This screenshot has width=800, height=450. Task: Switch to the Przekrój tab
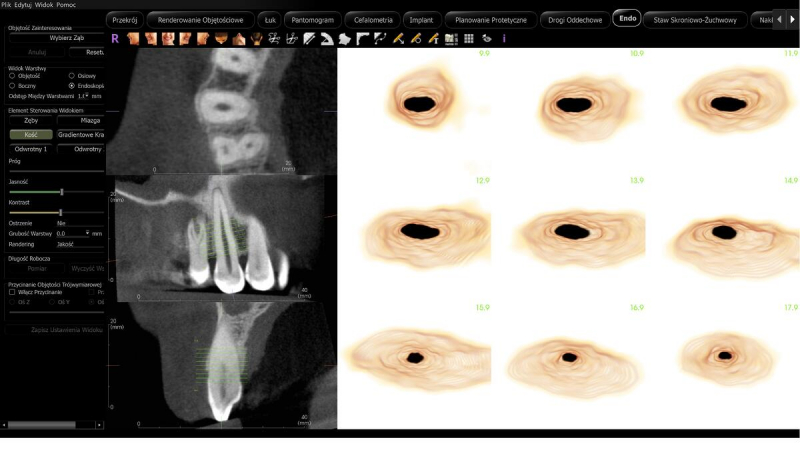pos(125,20)
